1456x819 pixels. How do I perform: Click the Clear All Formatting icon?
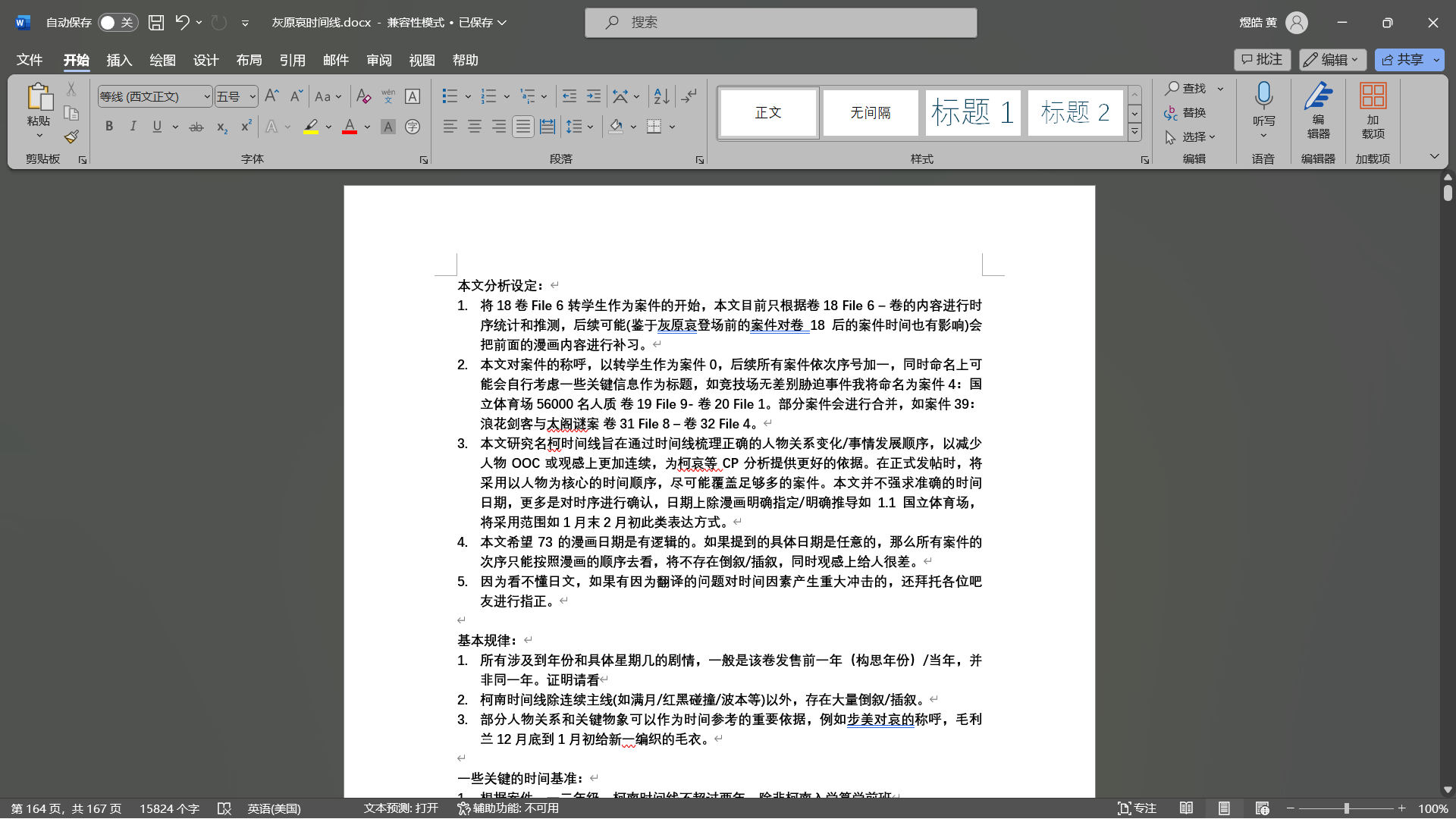pos(363,96)
